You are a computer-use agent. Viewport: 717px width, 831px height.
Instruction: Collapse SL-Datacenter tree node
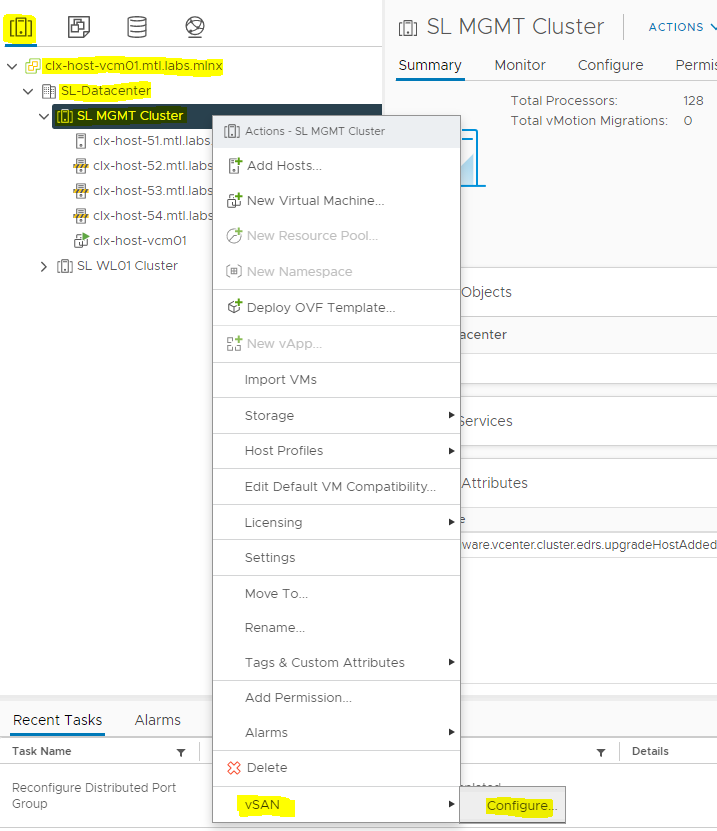(x=28, y=91)
